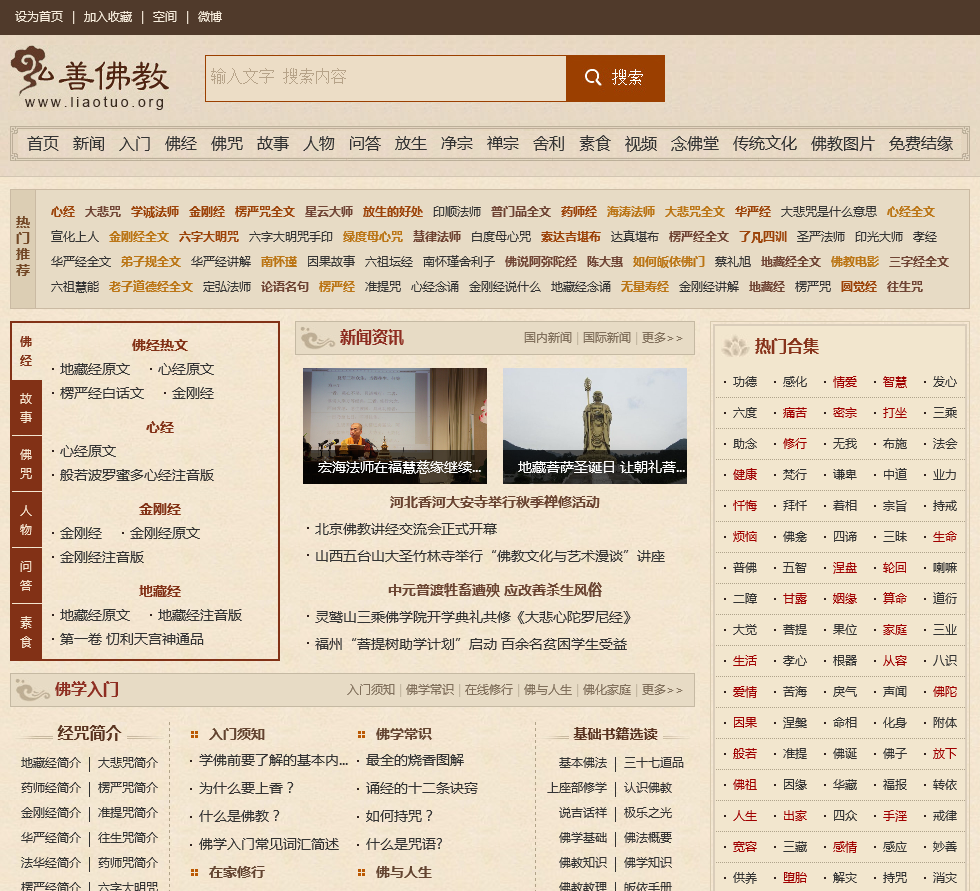Click 更多>> in 新闻资讯 header

pos(662,337)
